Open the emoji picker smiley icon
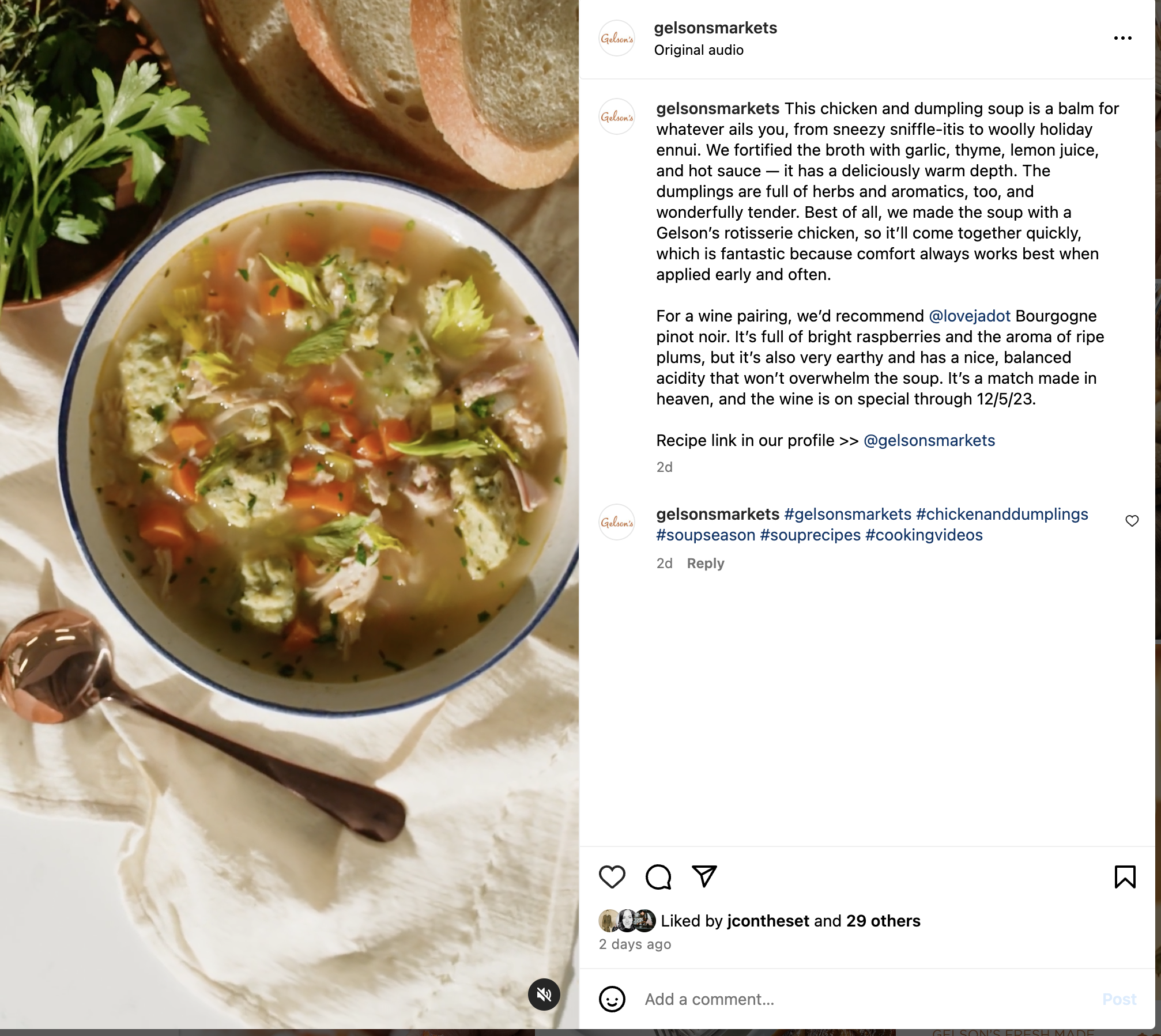 (x=612, y=999)
